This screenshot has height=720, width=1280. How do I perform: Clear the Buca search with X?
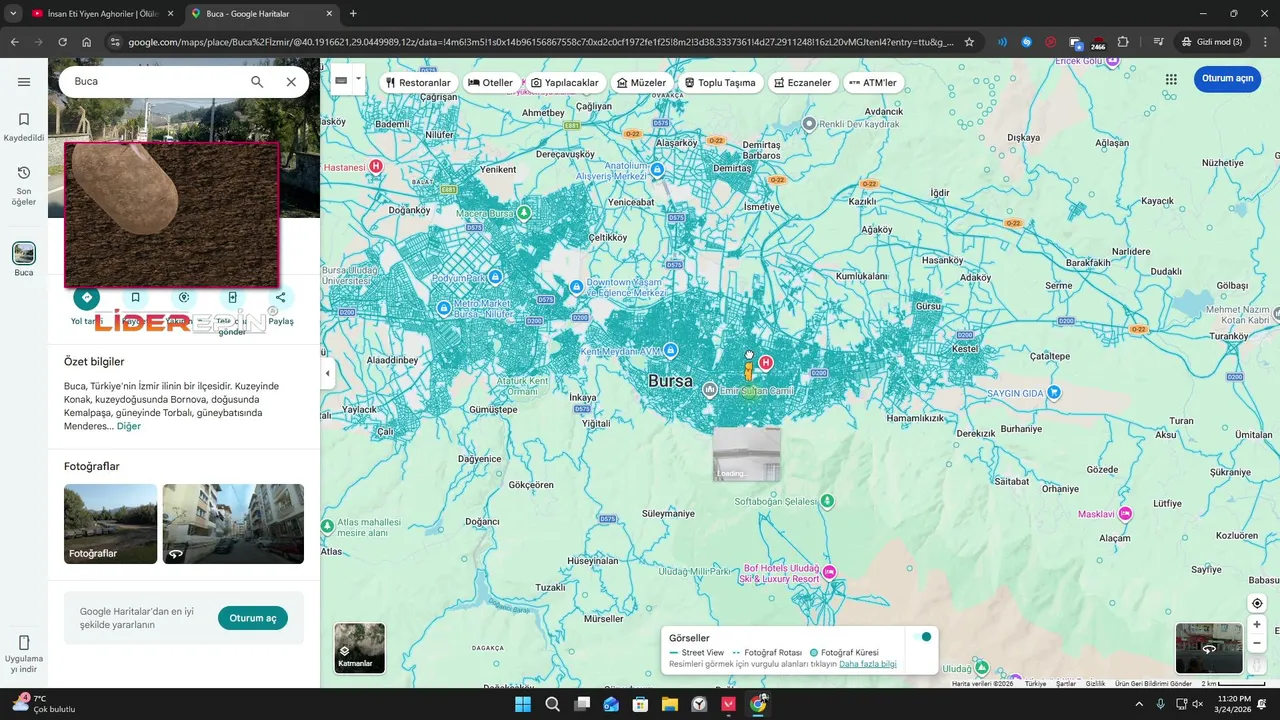[291, 82]
